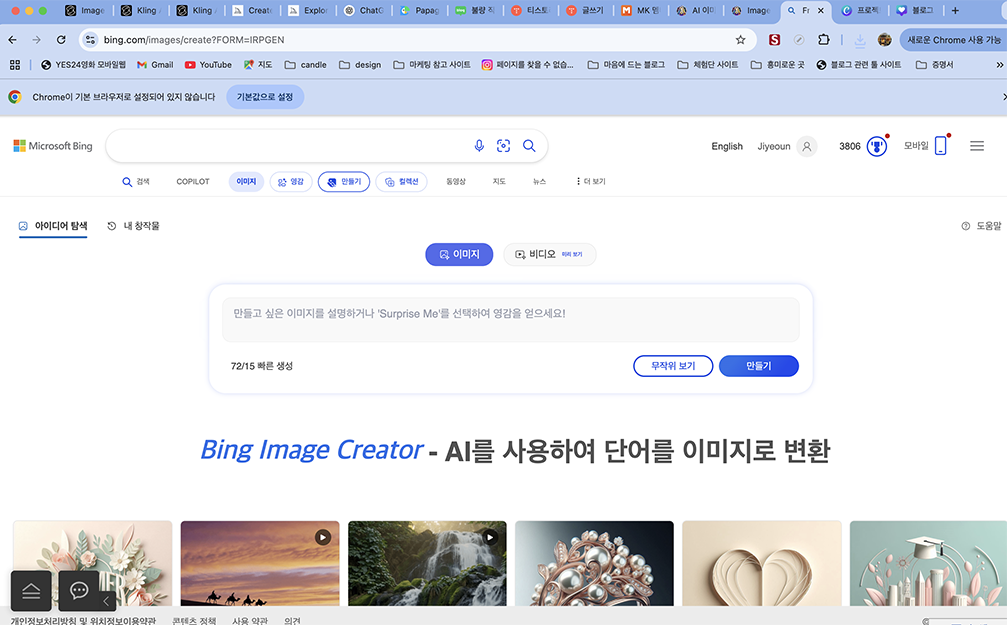
Task: Open the 뉴스 news tab
Action: [539, 182]
